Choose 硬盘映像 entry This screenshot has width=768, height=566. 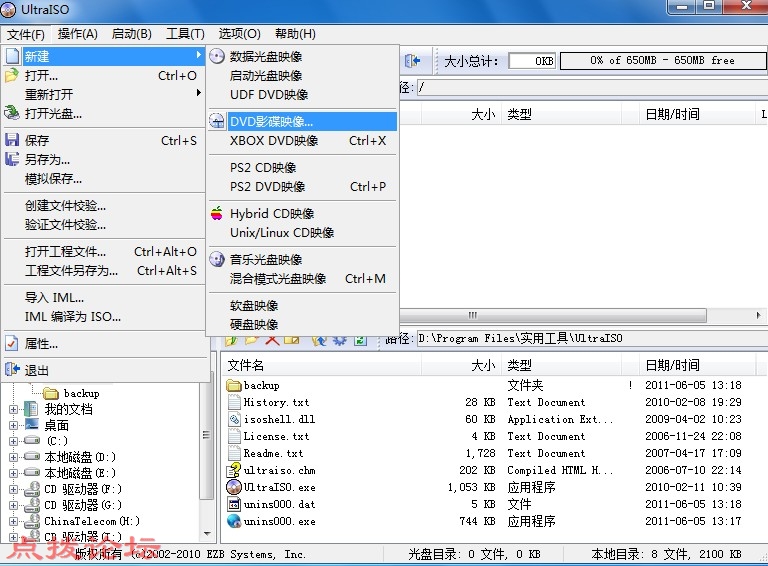[x=303, y=324]
